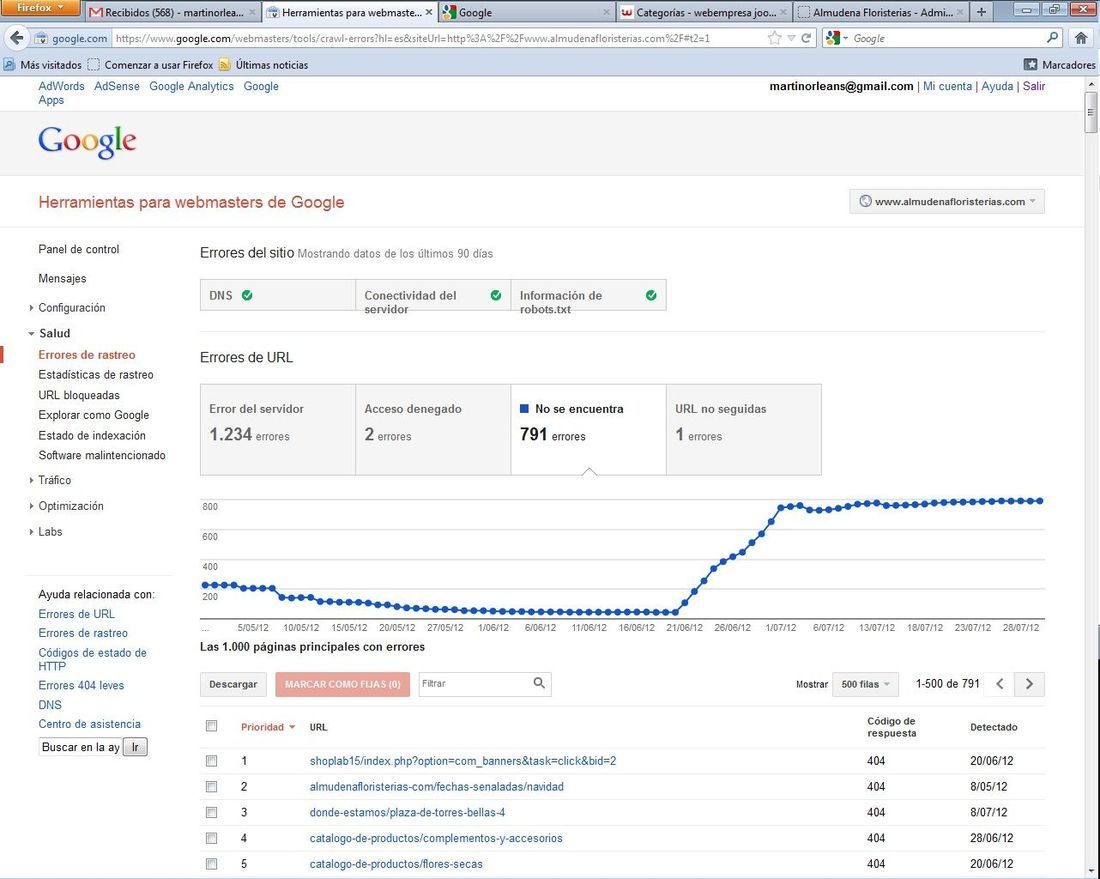1100x879 pixels.
Task: Open the Marcadores bookmarks icon
Action: point(1030,65)
